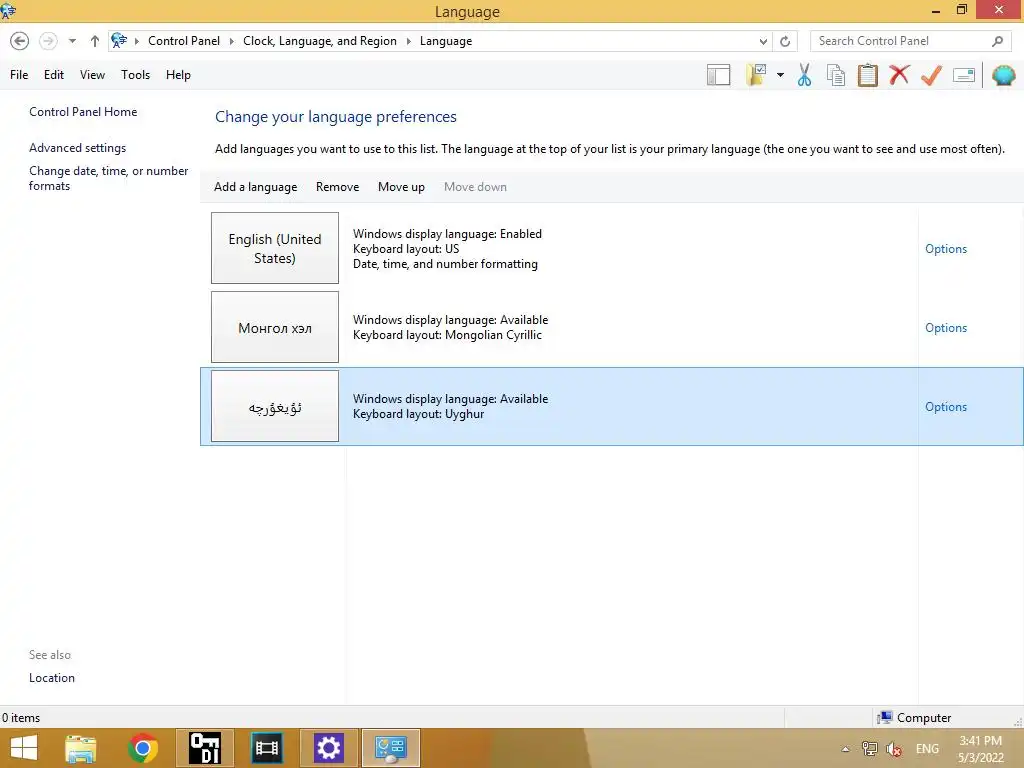
Task: Show hidden tray icons arrow
Action: [846, 749]
